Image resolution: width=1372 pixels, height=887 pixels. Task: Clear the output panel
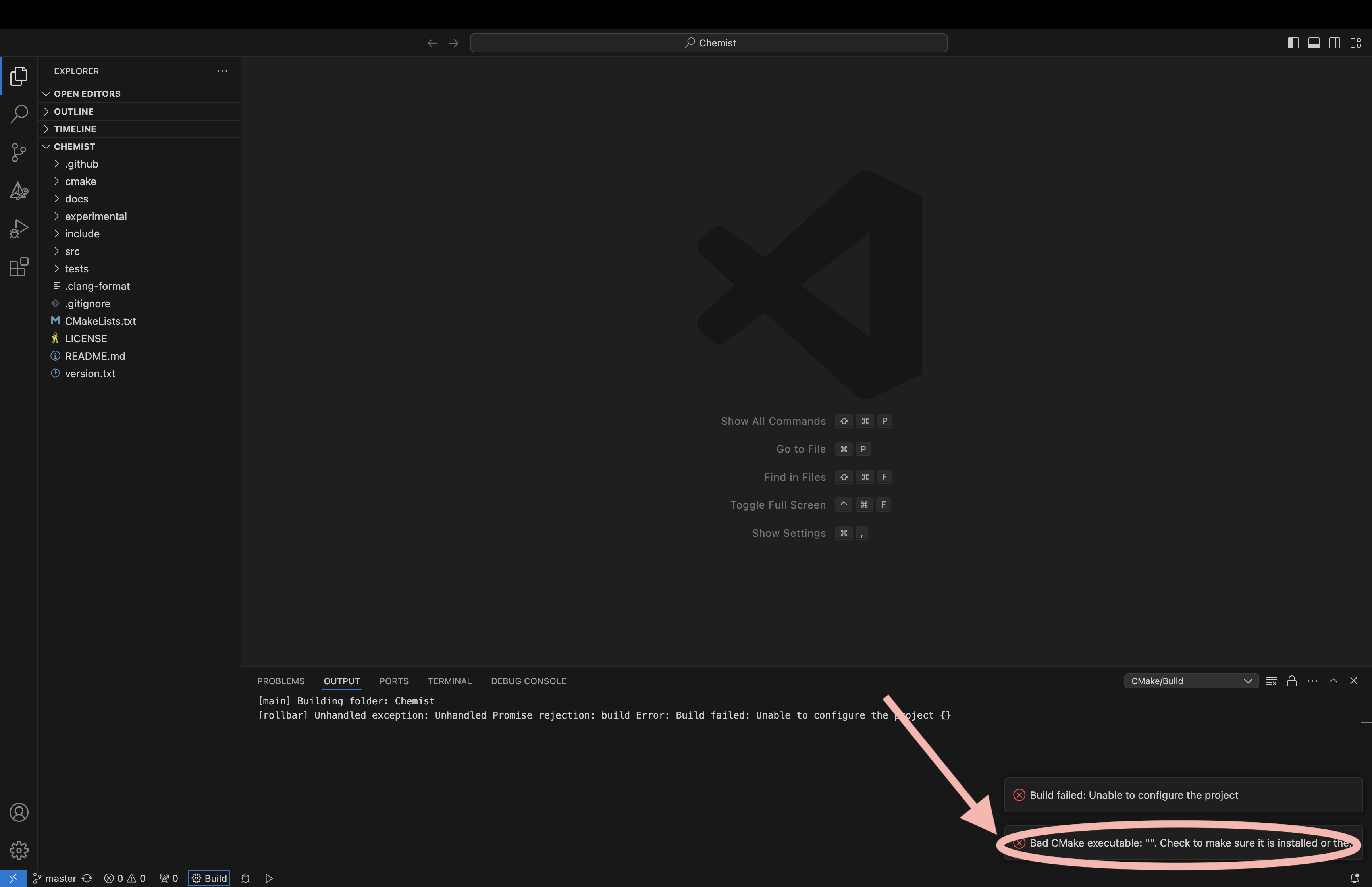(x=1271, y=681)
